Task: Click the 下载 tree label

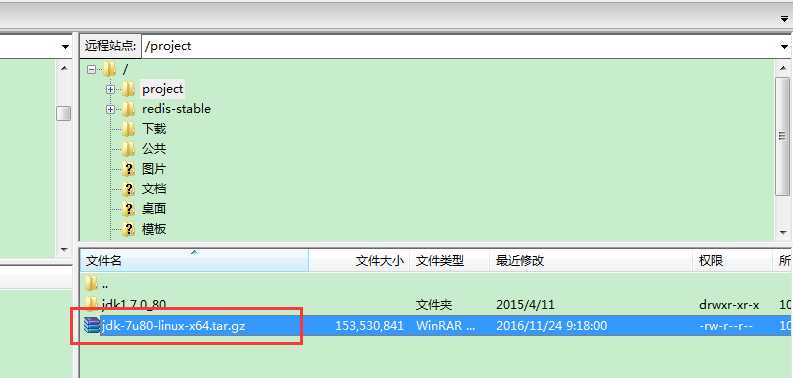Action: tap(154, 129)
